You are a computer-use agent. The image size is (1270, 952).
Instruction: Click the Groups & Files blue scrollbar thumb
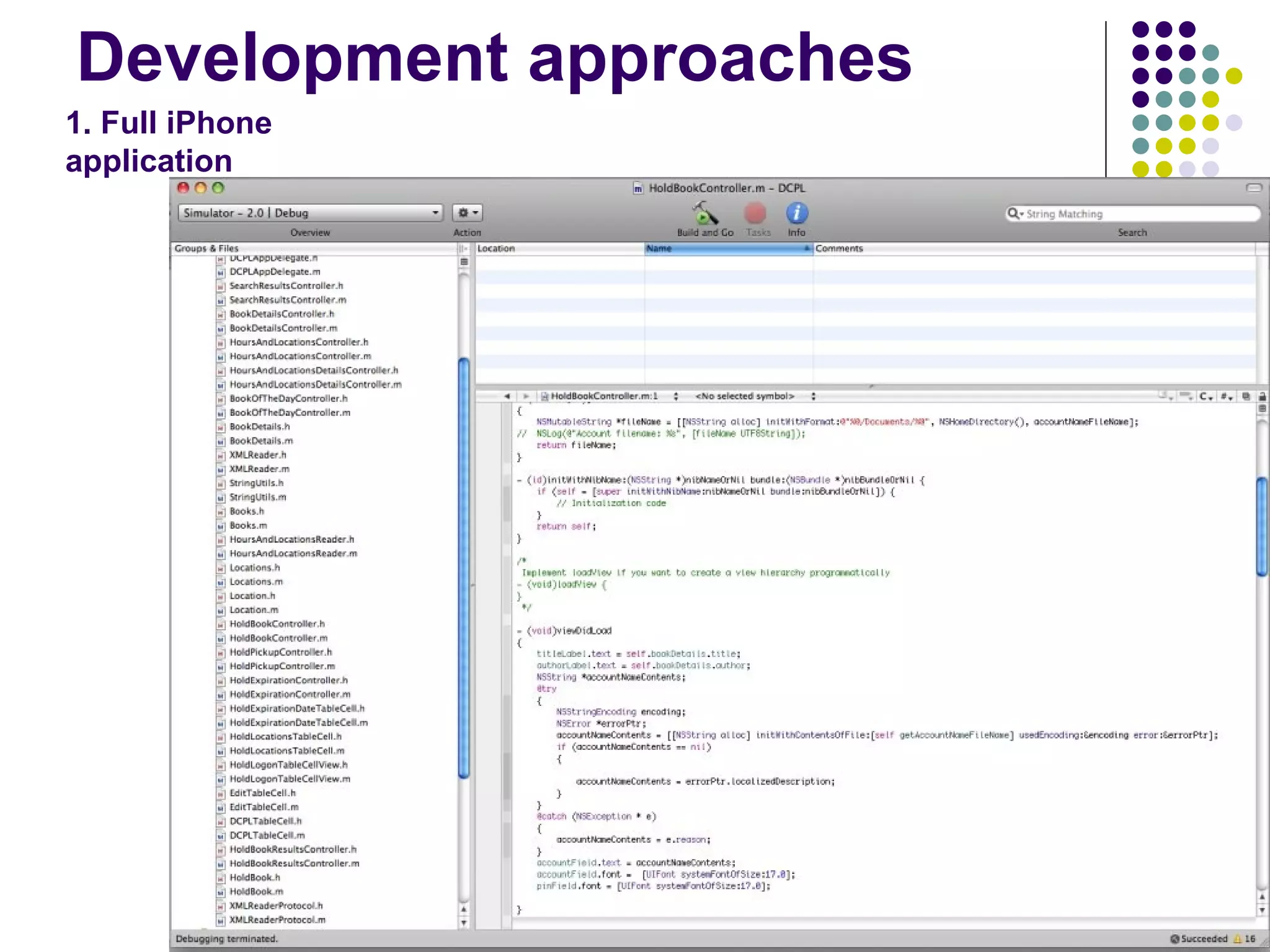464,568
